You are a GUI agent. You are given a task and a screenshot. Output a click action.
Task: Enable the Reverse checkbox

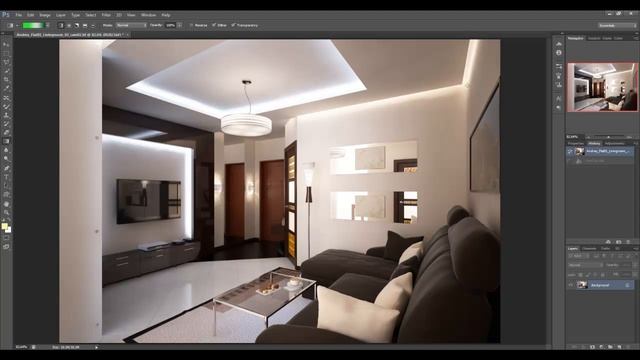tap(191, 25)
